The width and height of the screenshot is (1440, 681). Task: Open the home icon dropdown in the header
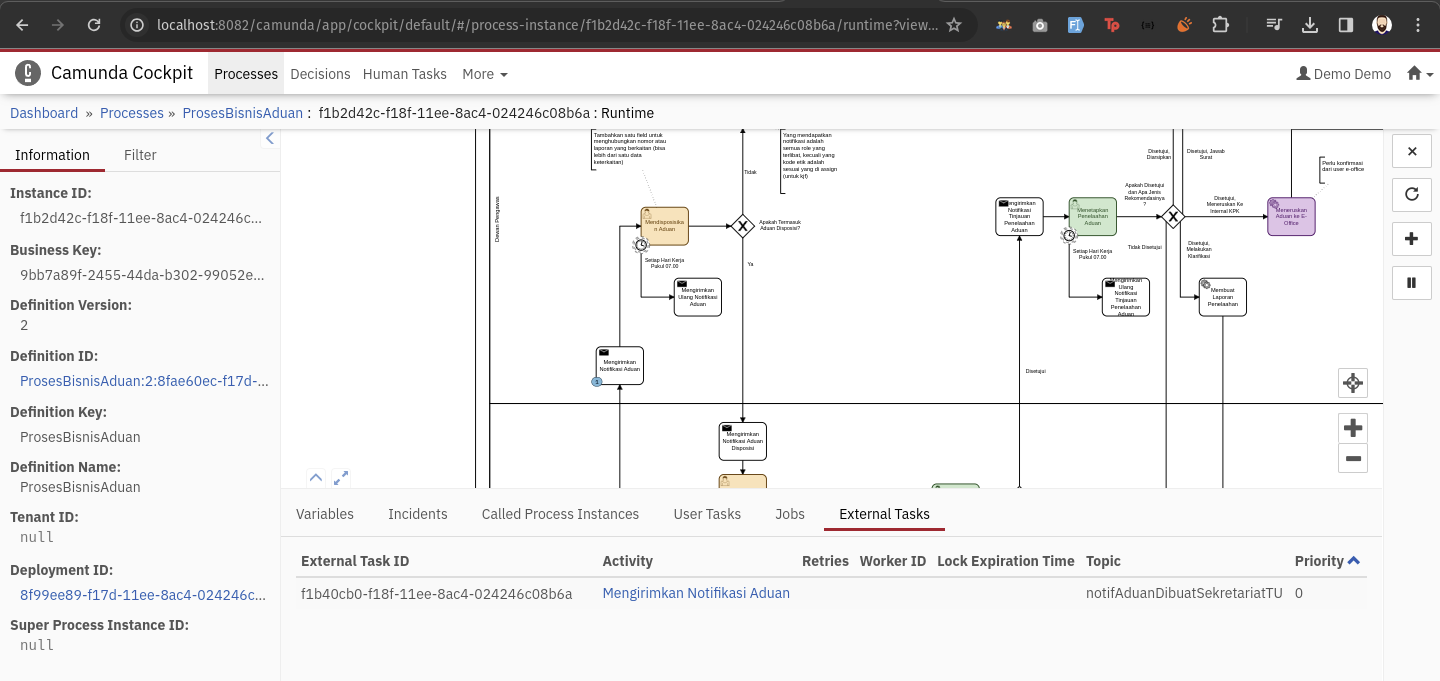pyautogui.click(x=1419, y=74)
